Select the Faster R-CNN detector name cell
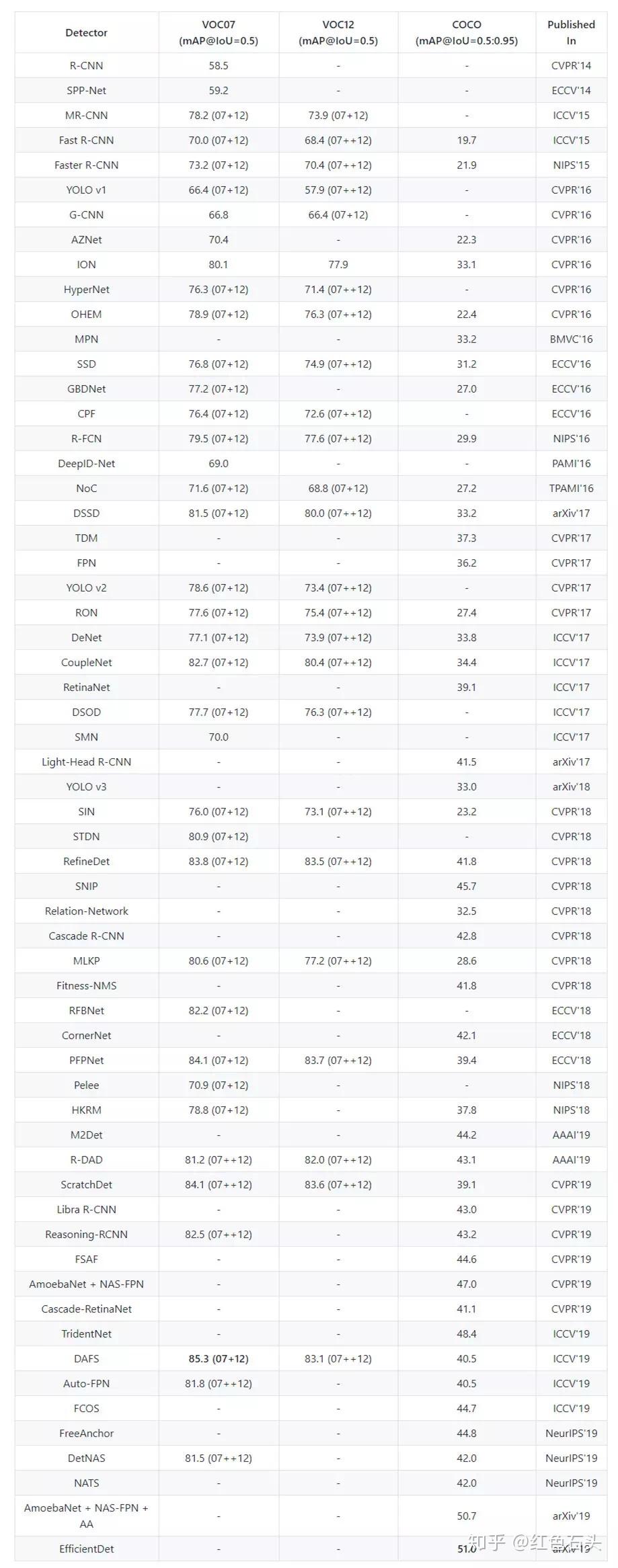Viewport: 618px width, 1568px height. [86, 165]
